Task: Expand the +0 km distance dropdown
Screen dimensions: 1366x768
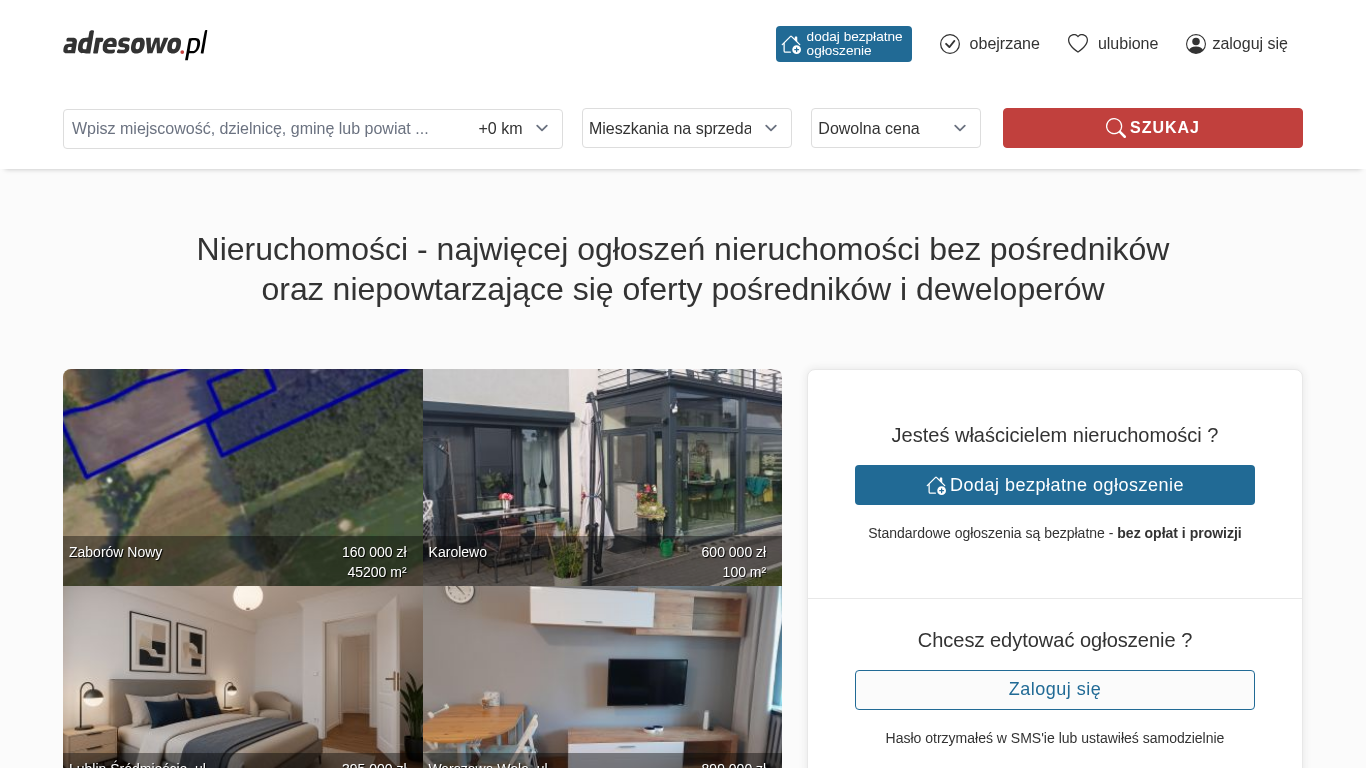Action: 514,129
